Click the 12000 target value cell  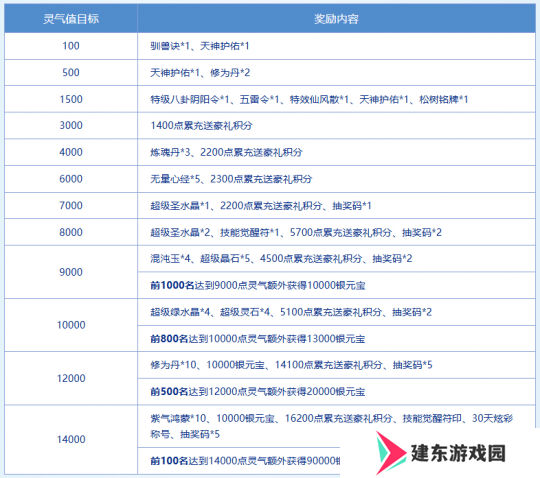pyautogui.click(x=71, y=378)
